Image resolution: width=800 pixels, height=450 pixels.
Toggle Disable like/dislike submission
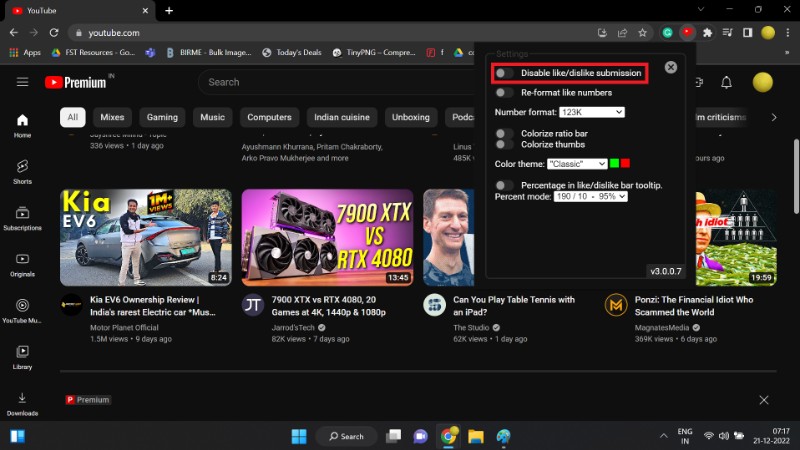point(505,73)
